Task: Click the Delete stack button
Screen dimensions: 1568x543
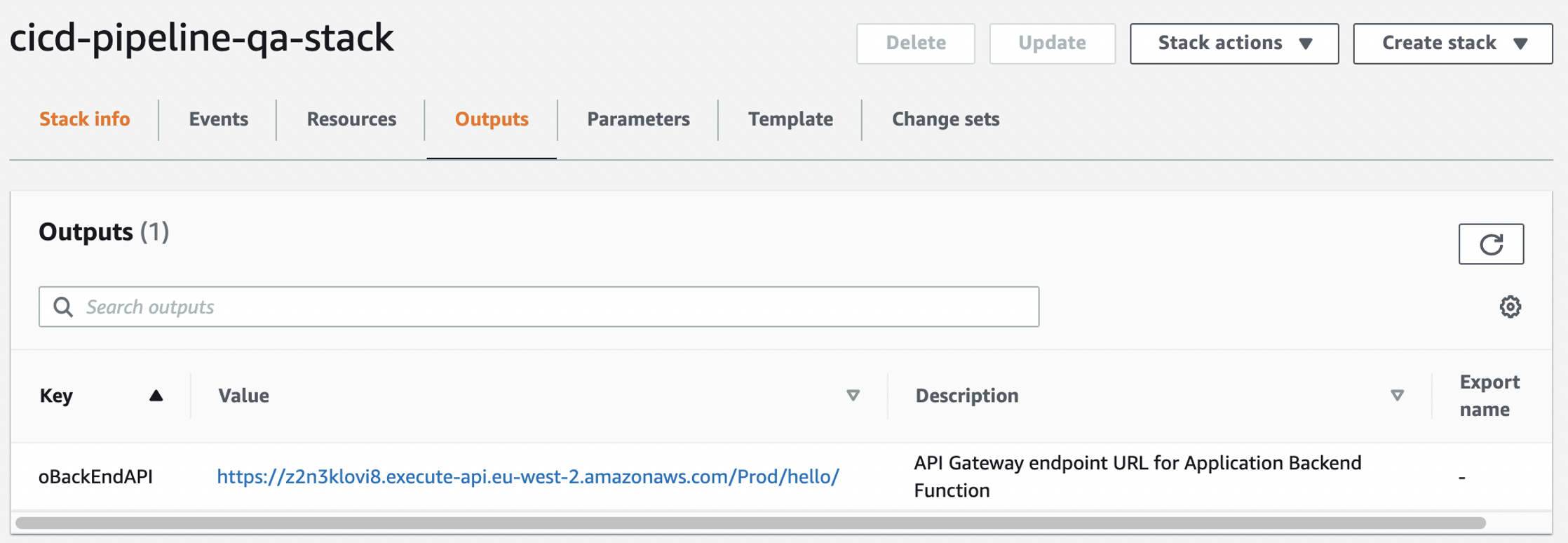Action: click(x=915, y=43)
